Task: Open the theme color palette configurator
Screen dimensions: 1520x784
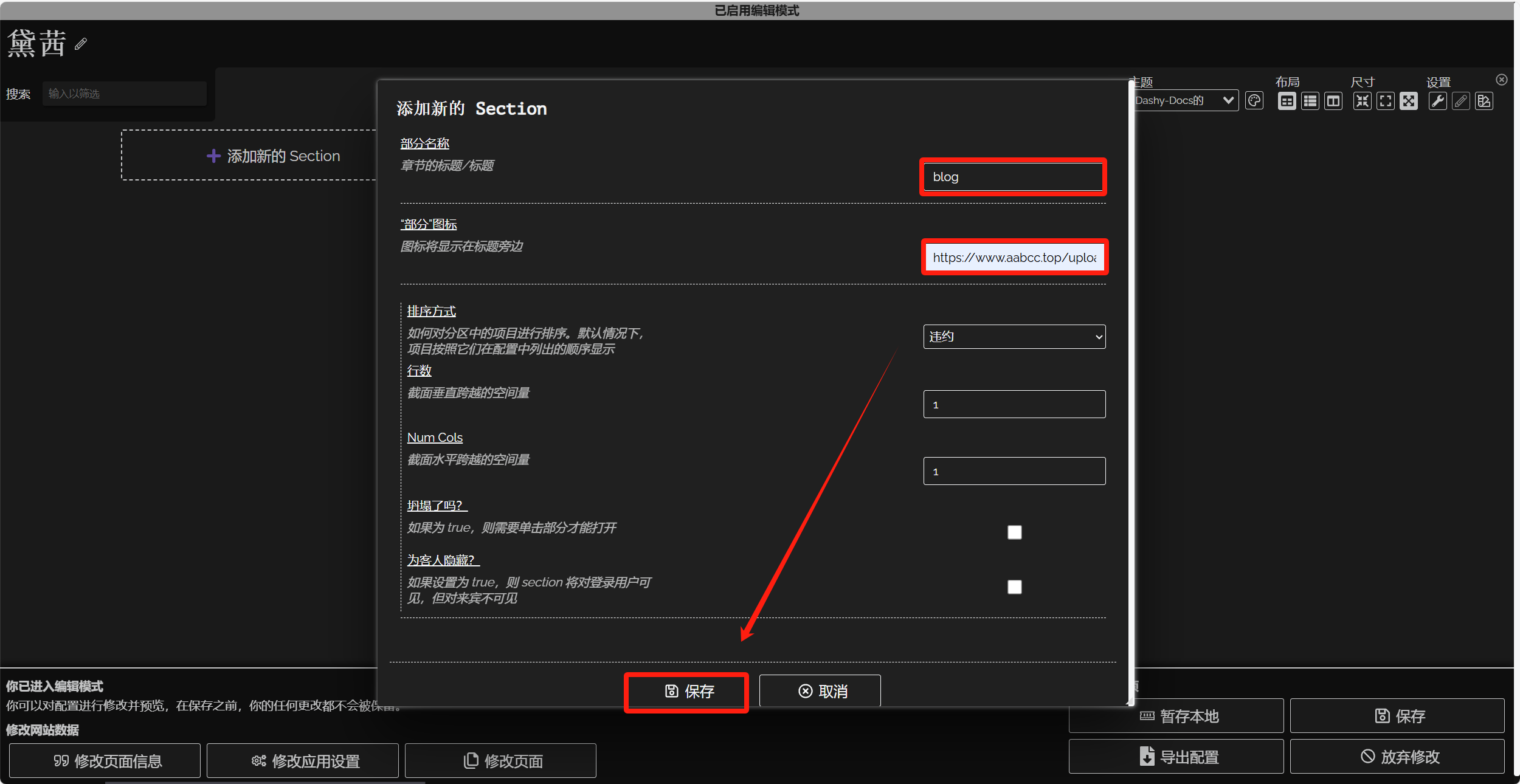Action: [x=1254, y=101]
